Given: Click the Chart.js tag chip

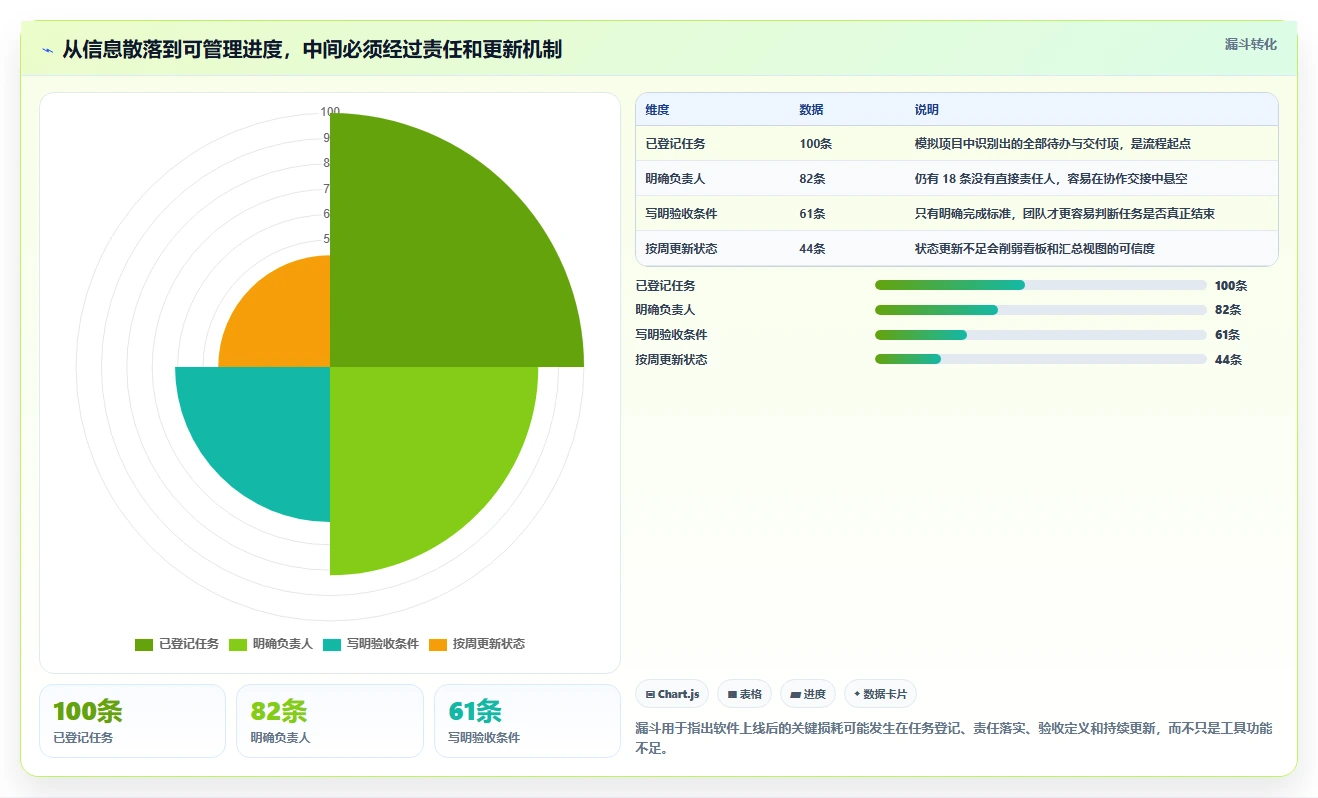Looking at the screenshot, I should 672,694.
